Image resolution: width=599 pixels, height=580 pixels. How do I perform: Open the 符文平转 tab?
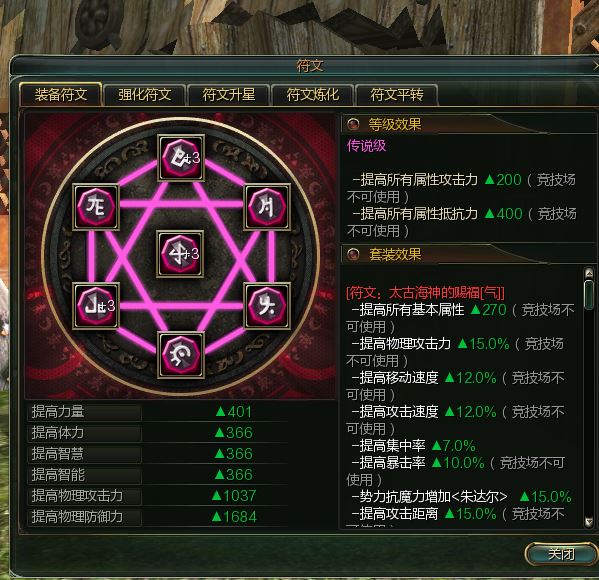point(397,95)
